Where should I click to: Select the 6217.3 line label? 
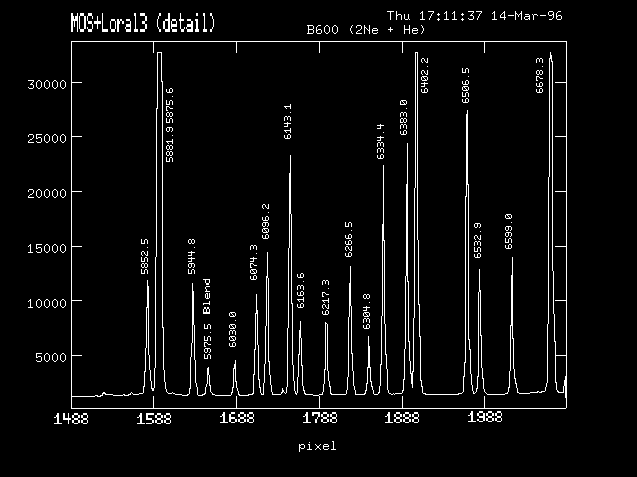tap(326, 298)
